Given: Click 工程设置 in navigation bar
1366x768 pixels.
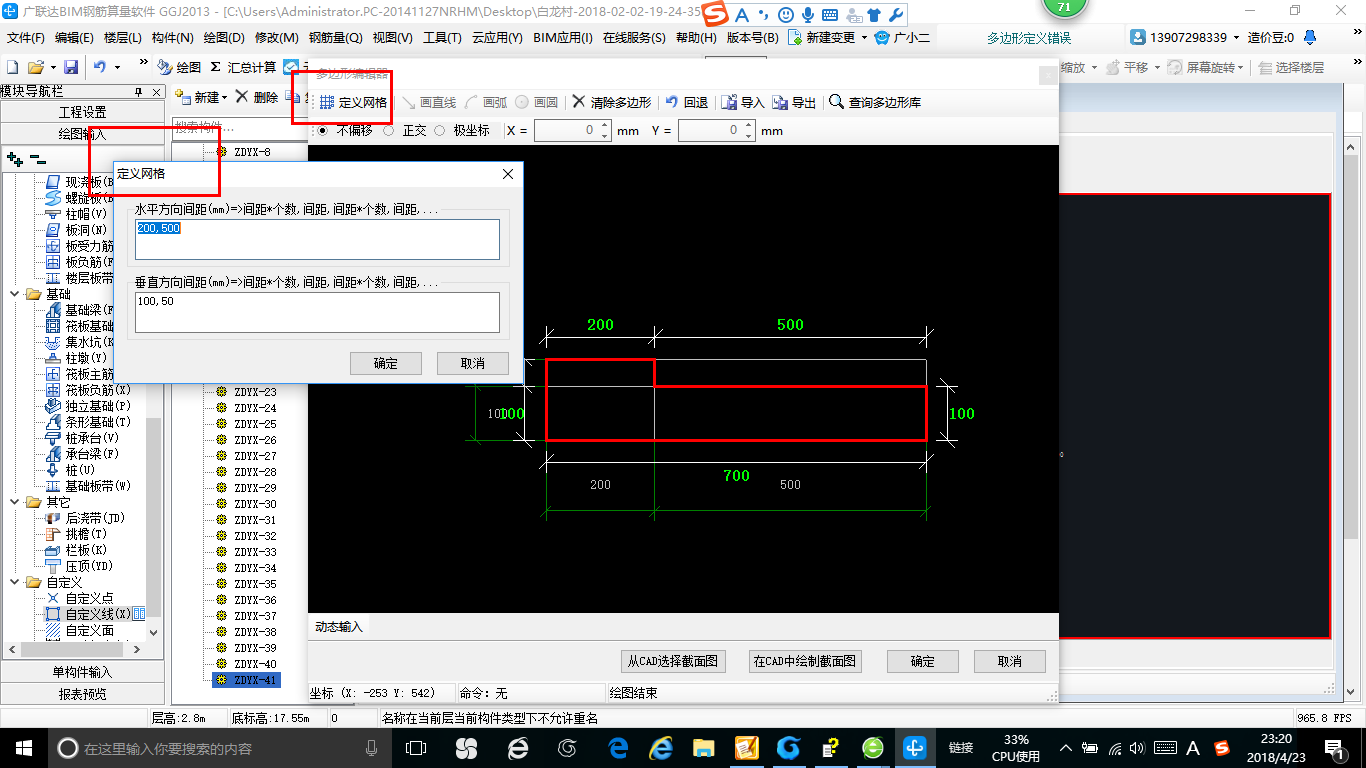Looking at the screenshot, I should [x=82, y=112].
